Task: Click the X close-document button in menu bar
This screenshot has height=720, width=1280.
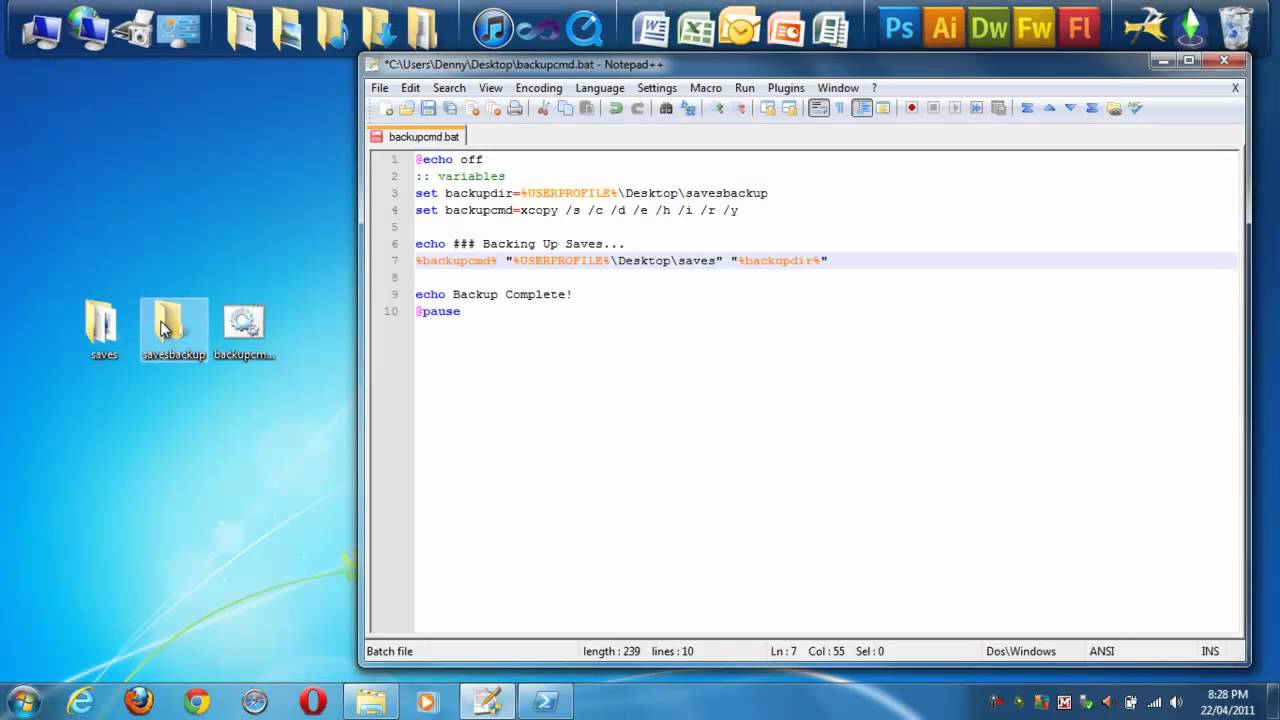Action: coord(1235,88)
